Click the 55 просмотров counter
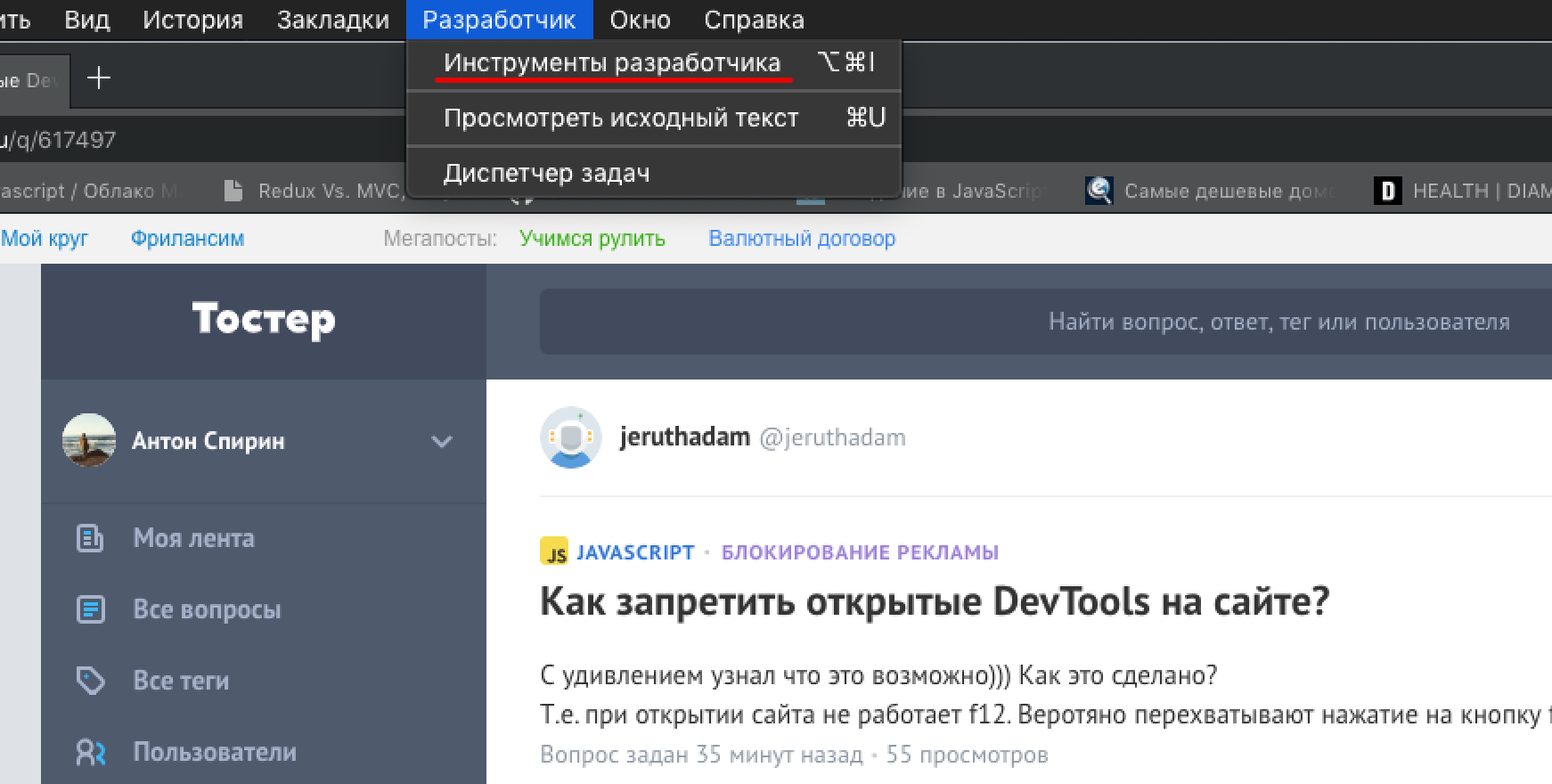The image size is (1552, 784). point(967,755)
